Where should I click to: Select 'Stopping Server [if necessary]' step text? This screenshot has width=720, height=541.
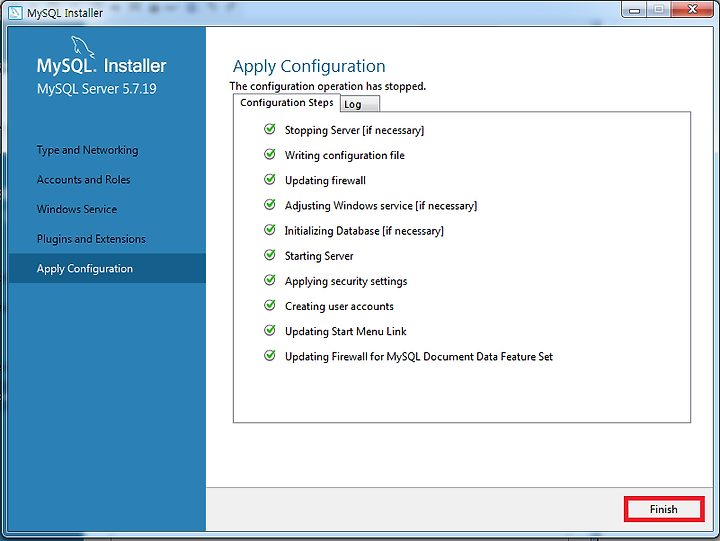pyautogui.click(x=354, y=130)
